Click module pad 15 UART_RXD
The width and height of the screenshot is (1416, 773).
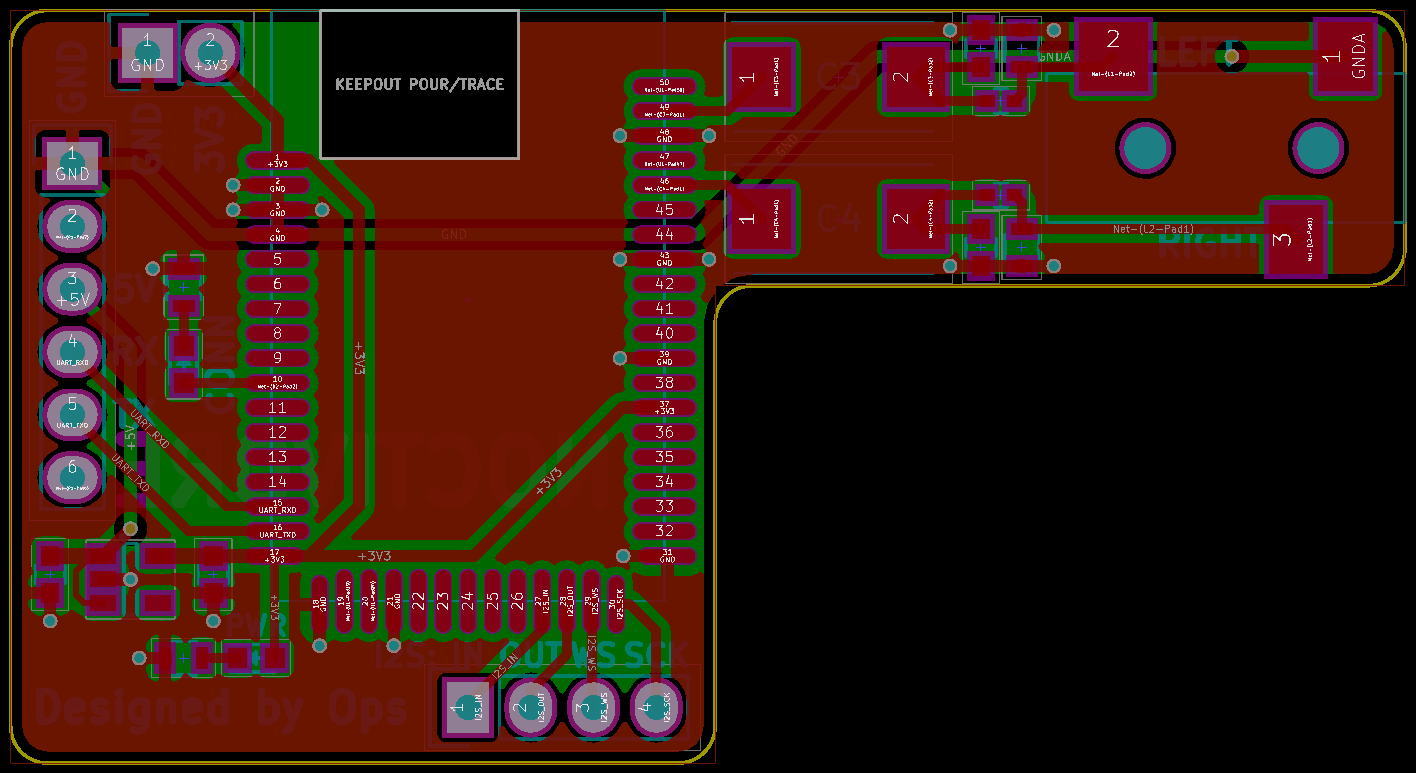coord(278,506)
